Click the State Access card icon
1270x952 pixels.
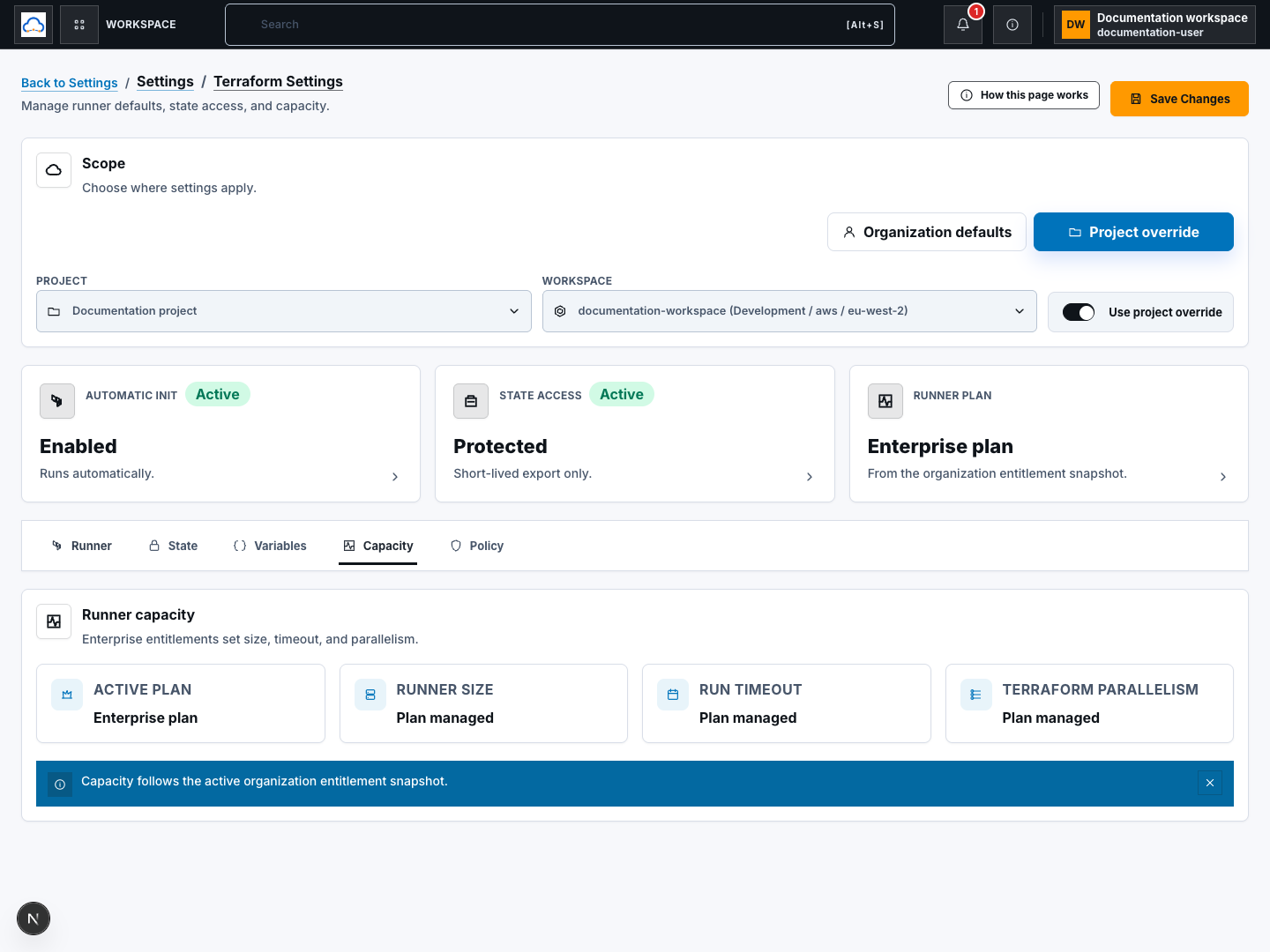471,401
